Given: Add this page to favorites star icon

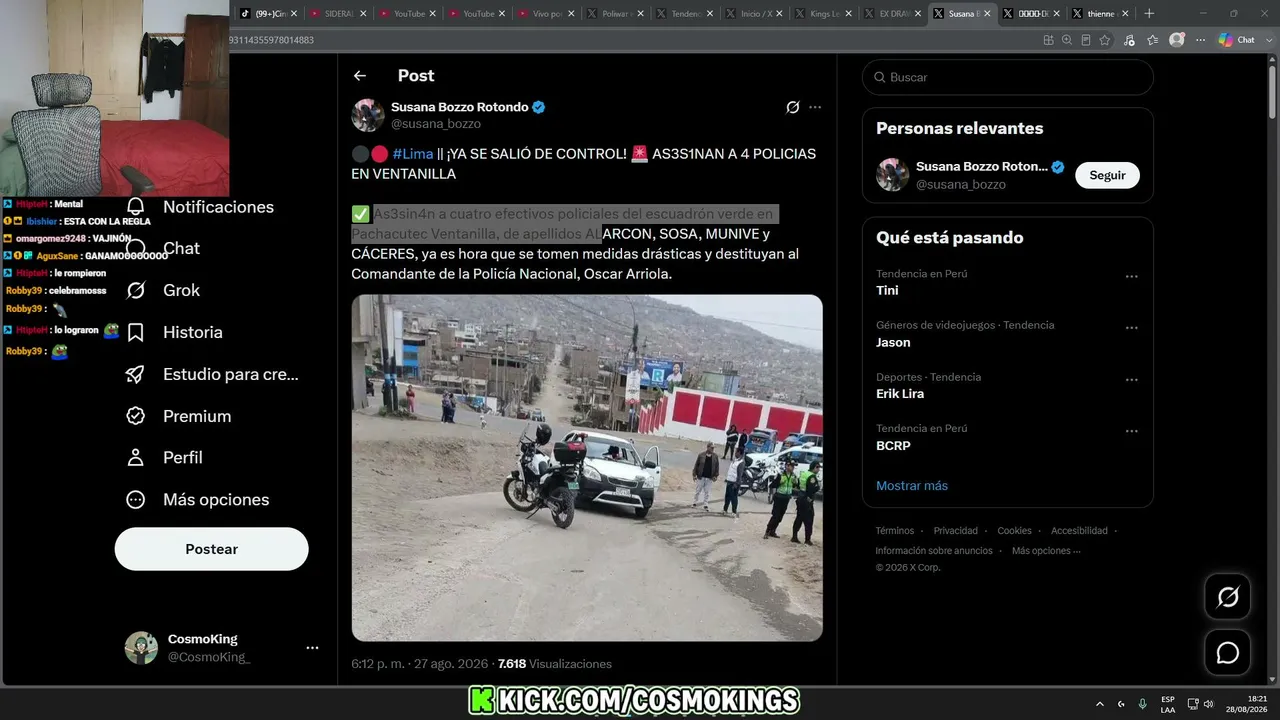Looking at the screenshot, I should (x=1105, y=40).
